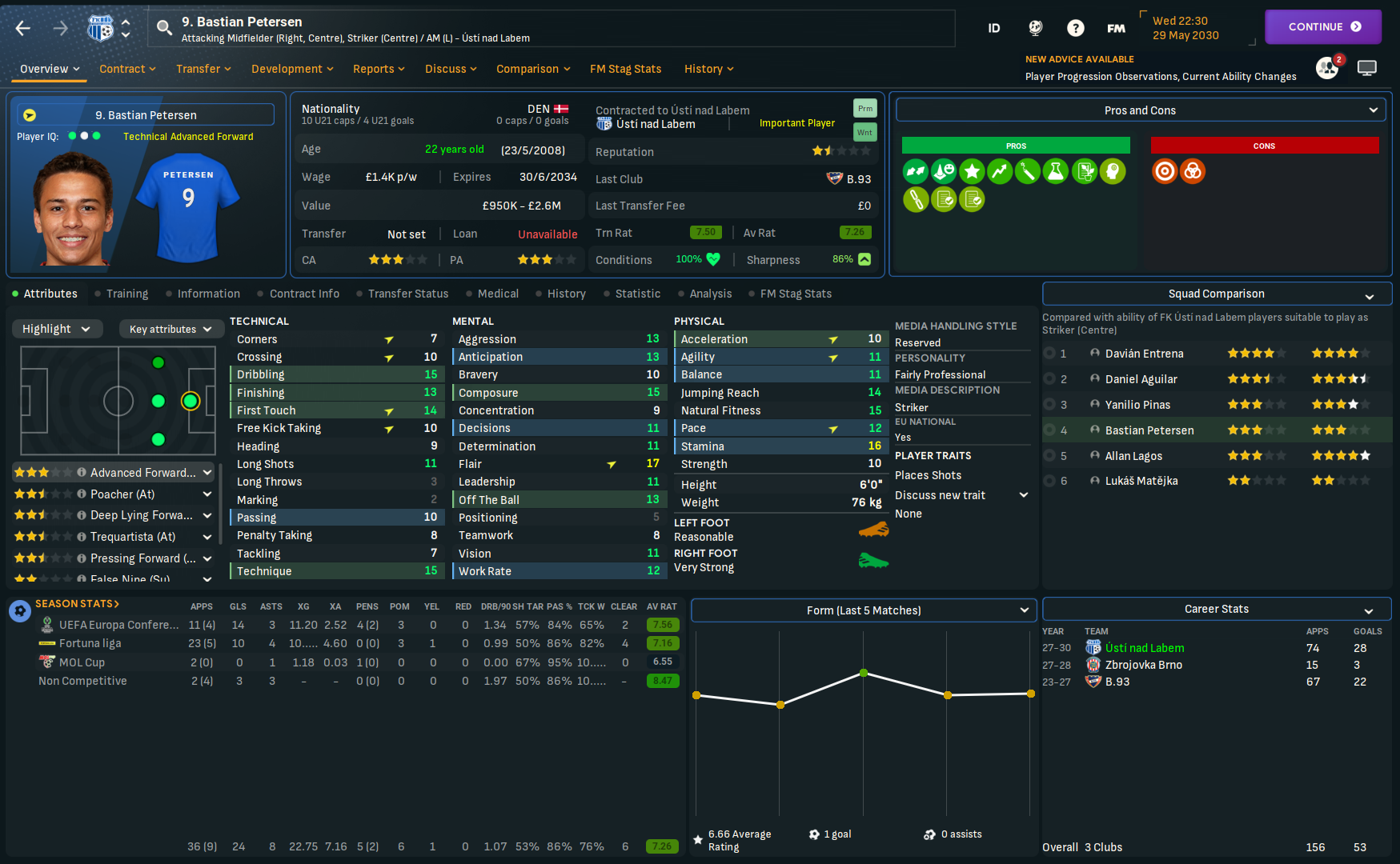Viewport: 1400px width, 864px height.
Task: Open the Career Stats panel dropdown
Action: click(x=1217, y=609)
